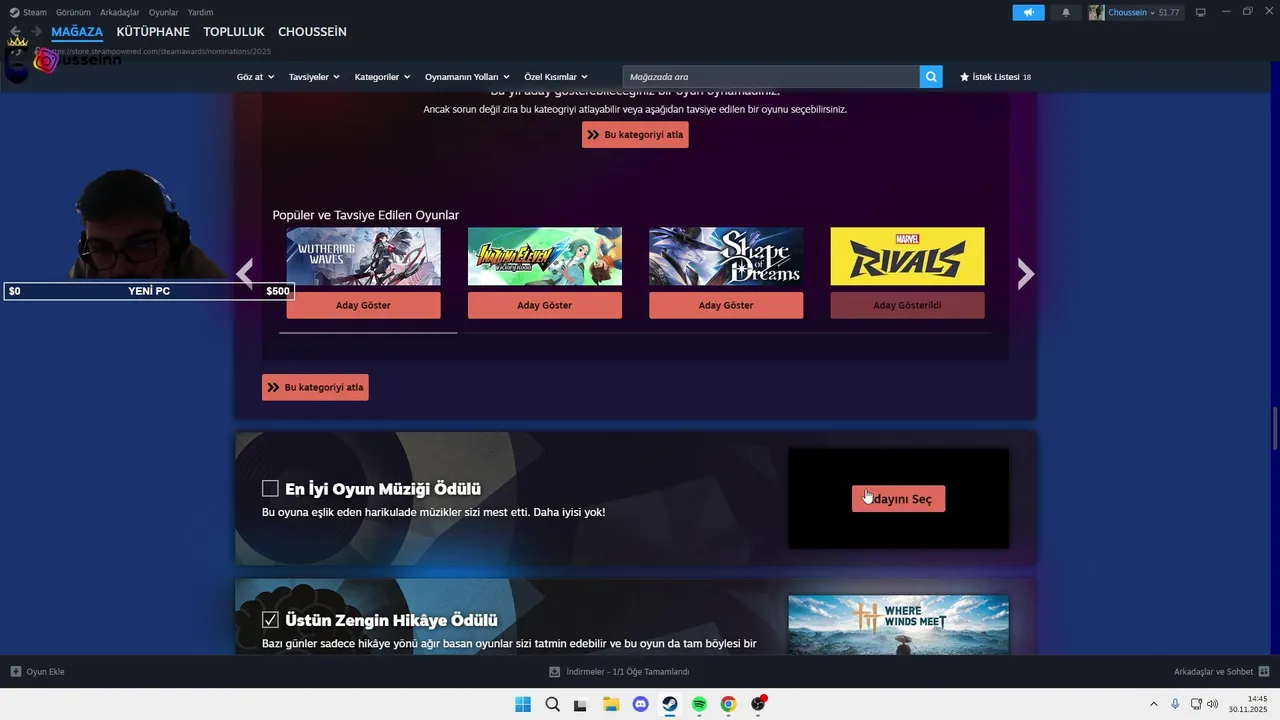Click the microphone tray icon
The height and width of the screenshot is (720, 1280).
coord(1175,704)
